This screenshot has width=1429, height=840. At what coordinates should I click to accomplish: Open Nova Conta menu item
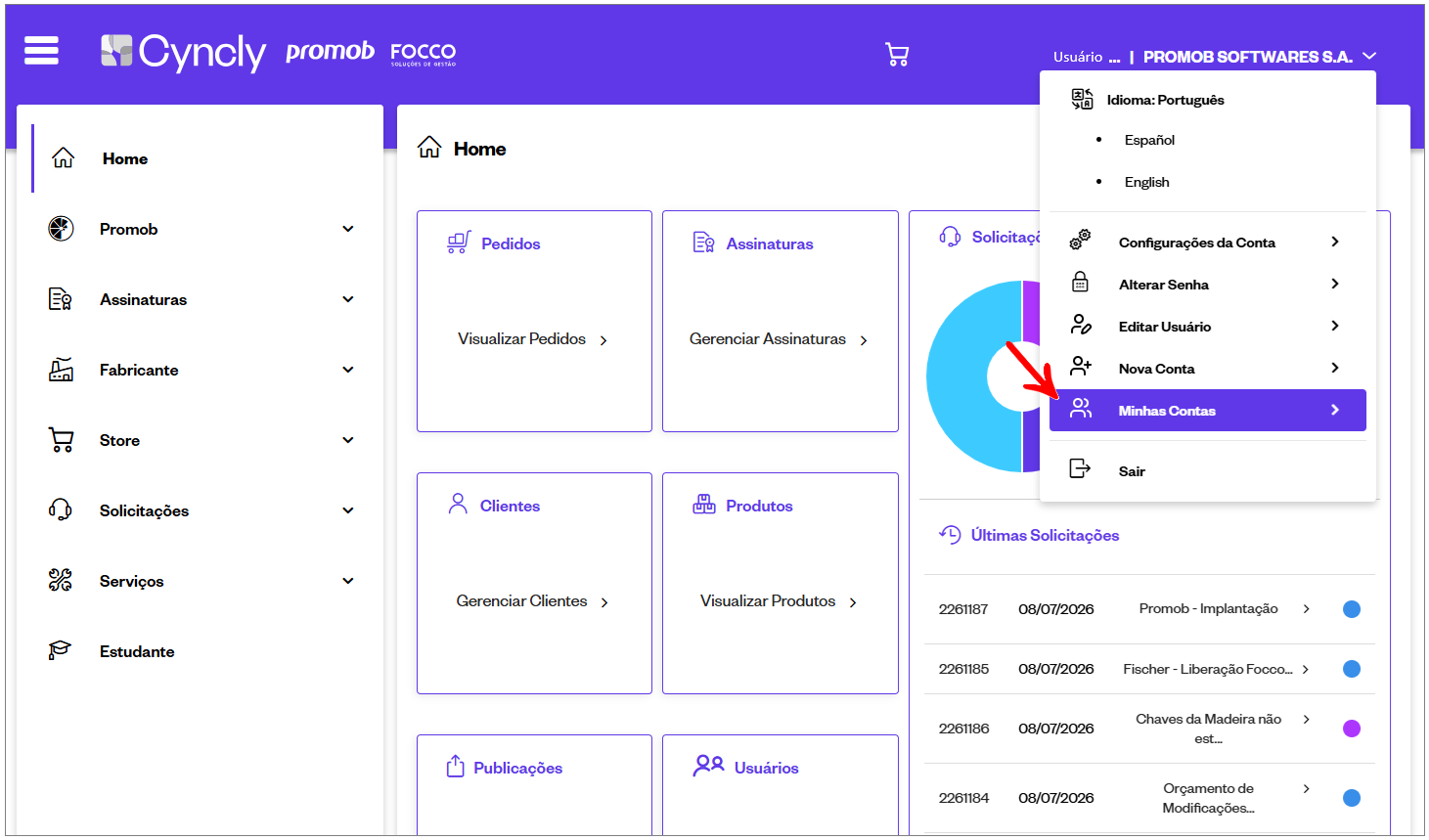(1208, 368)
